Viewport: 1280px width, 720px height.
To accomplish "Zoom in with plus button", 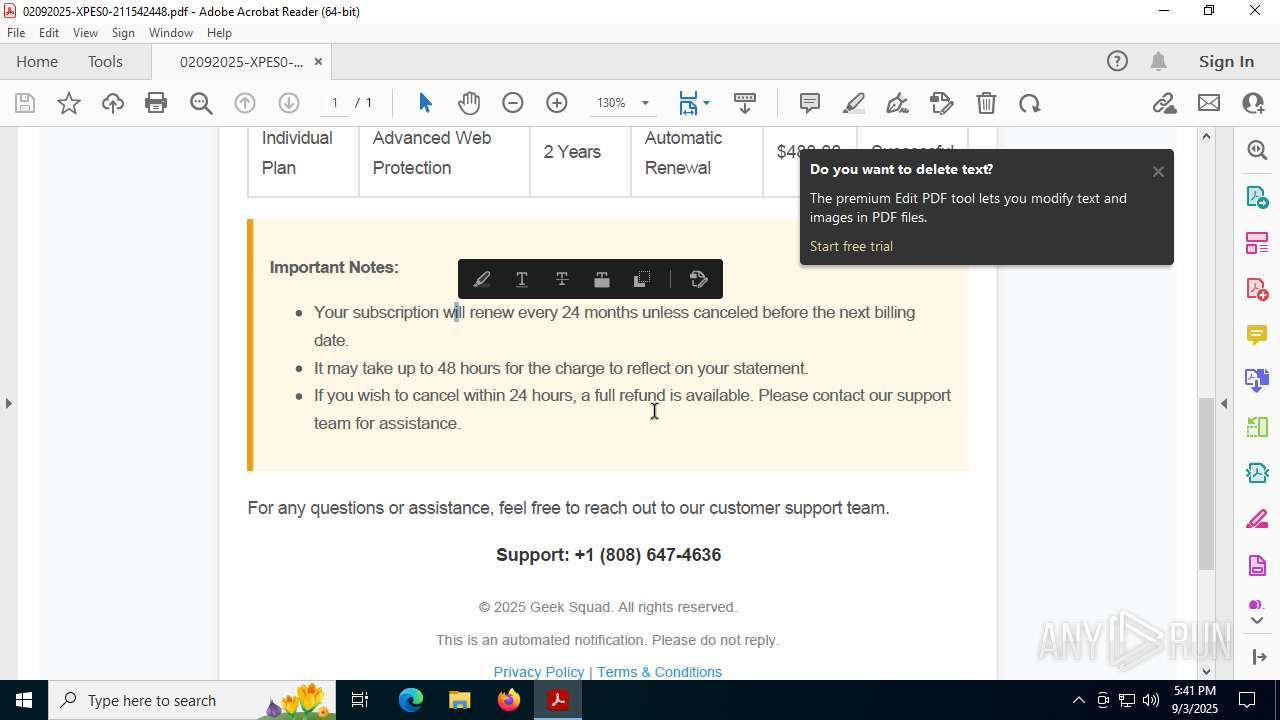I will click(557, 103).
